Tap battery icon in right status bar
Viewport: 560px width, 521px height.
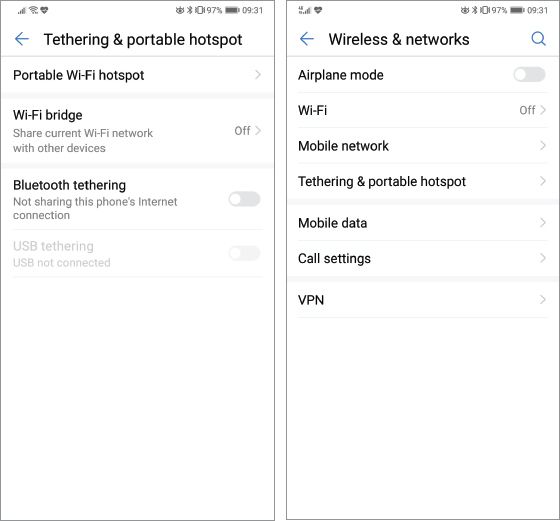pos(518,10)
